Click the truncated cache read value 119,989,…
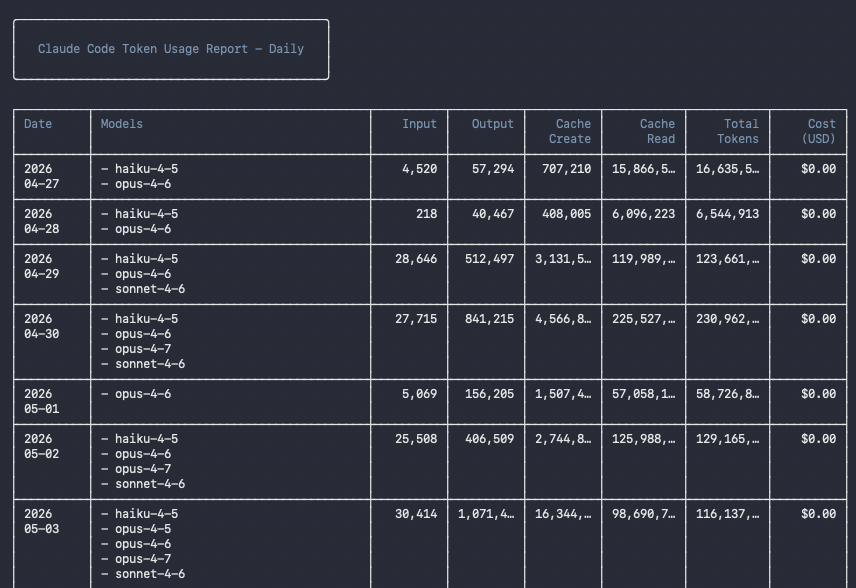Screen dimensions: 856x588 point(644,259)
